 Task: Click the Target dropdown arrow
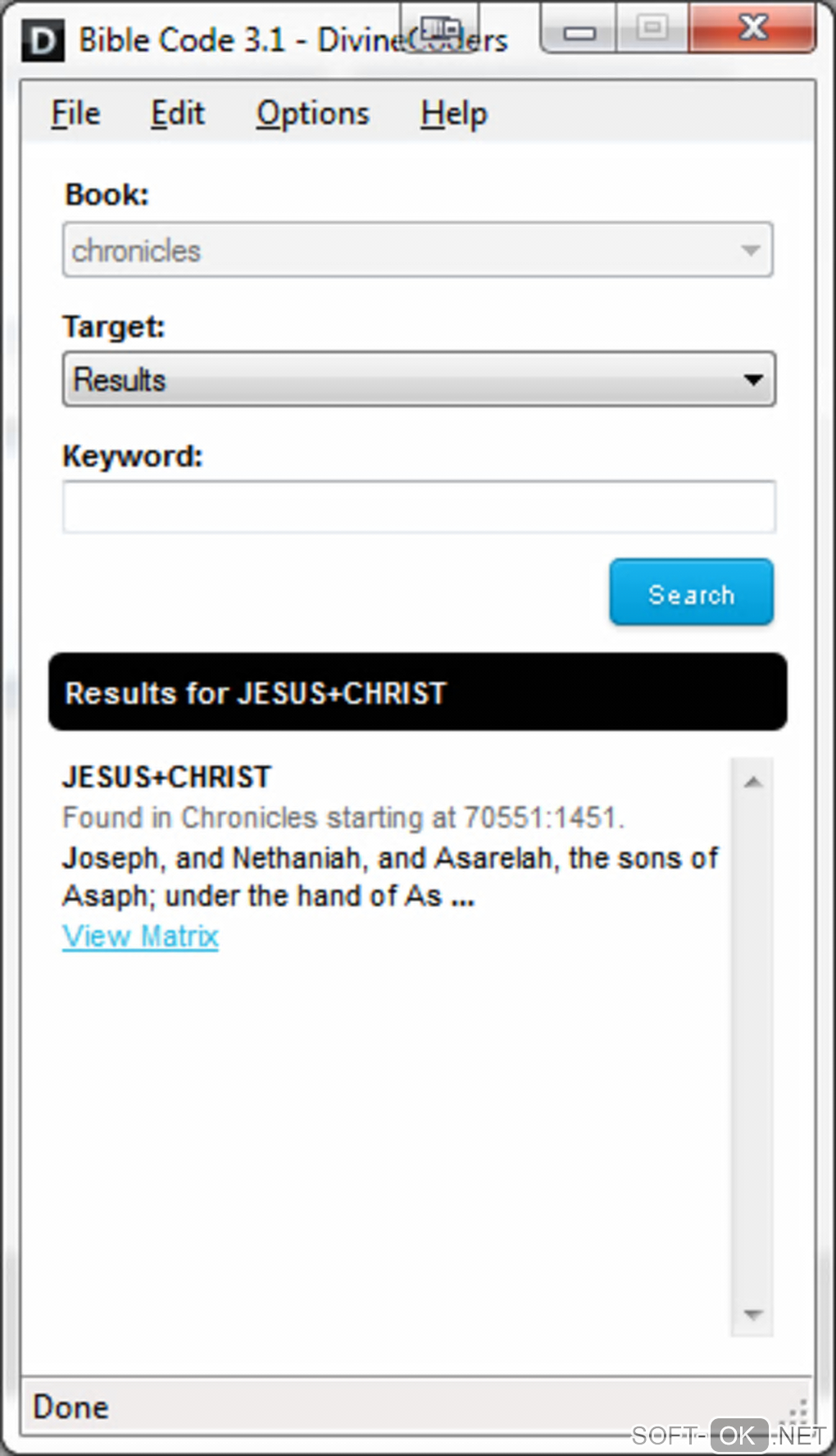point(752,379)
